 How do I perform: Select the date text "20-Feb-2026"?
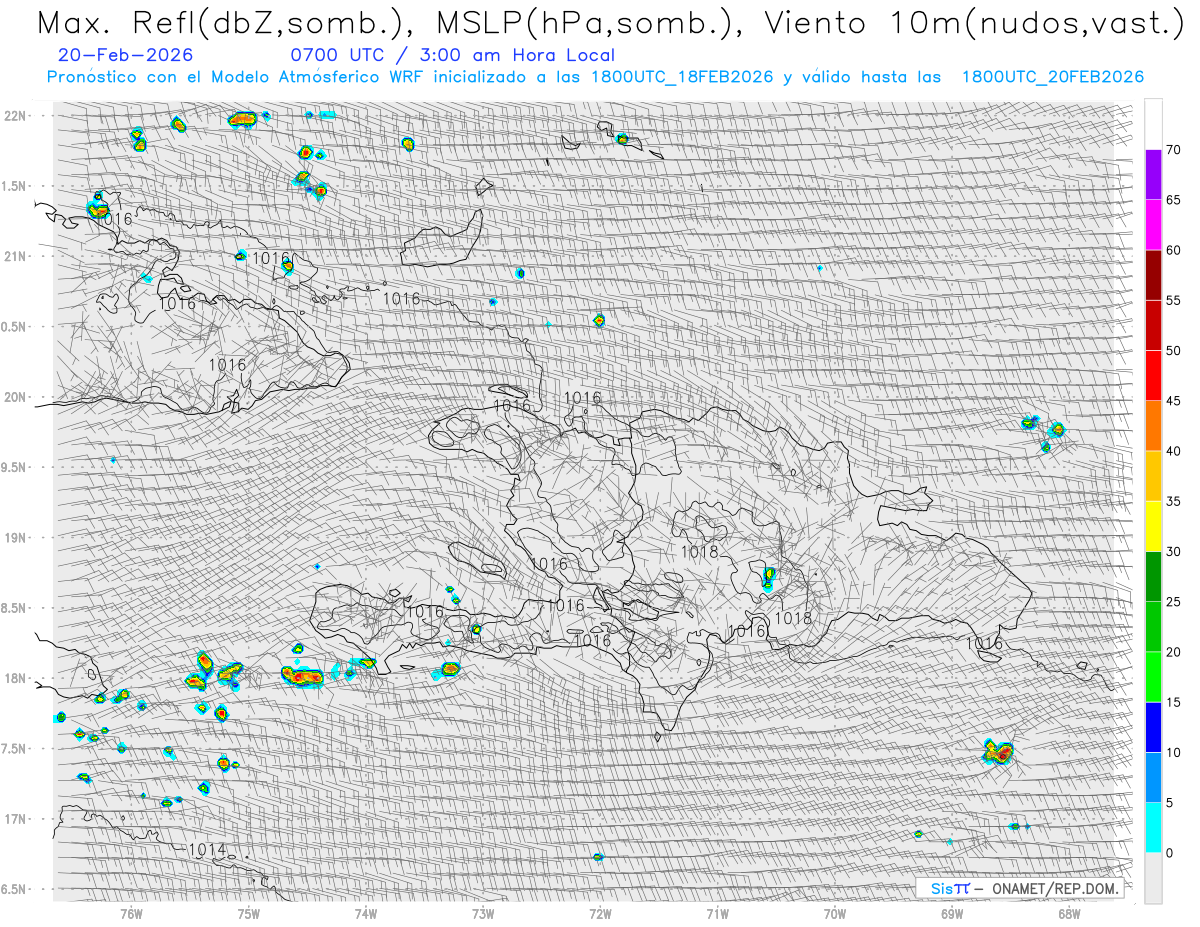[x=126, y=55]
